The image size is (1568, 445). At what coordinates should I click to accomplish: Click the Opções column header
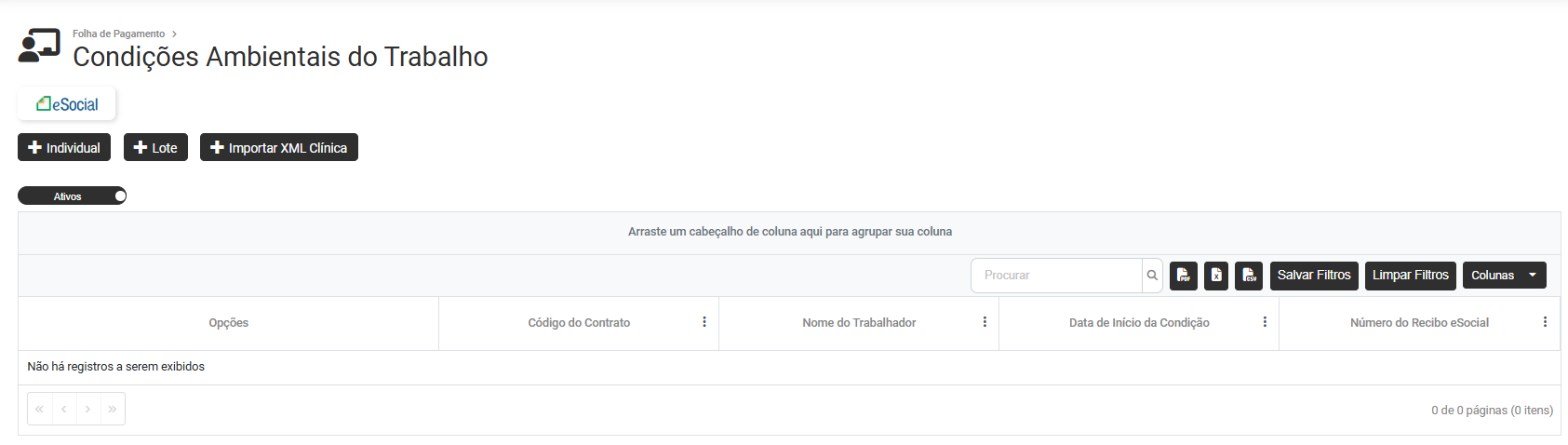(x=228, y=323)
